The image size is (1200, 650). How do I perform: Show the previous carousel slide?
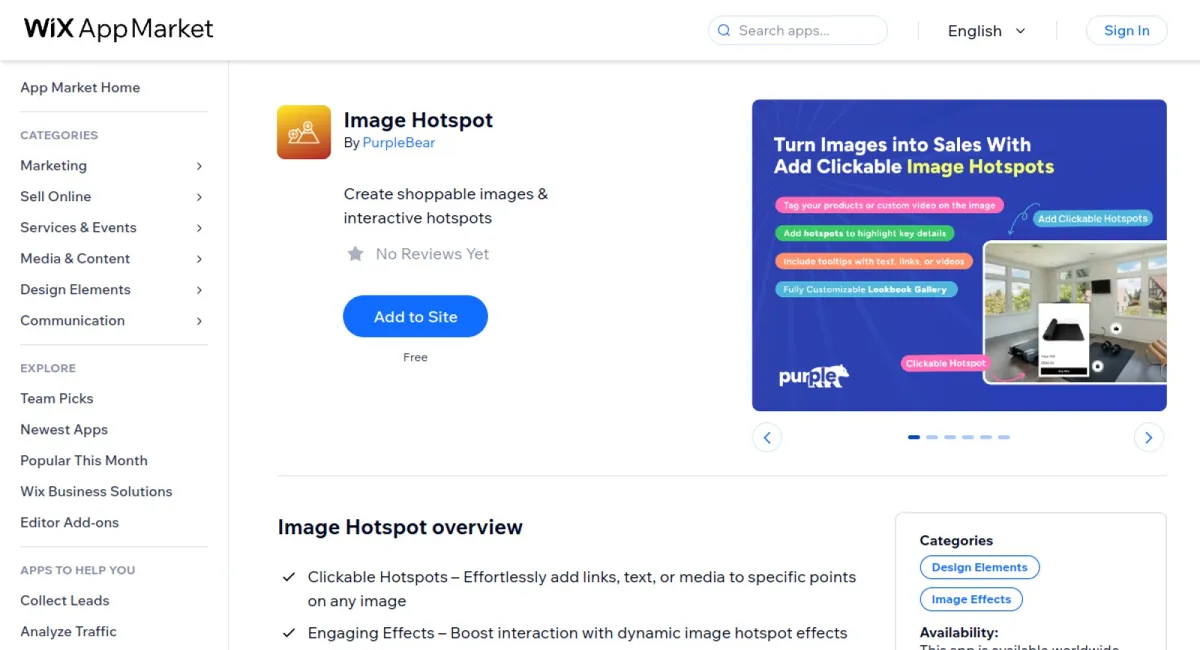click(767, 437)
